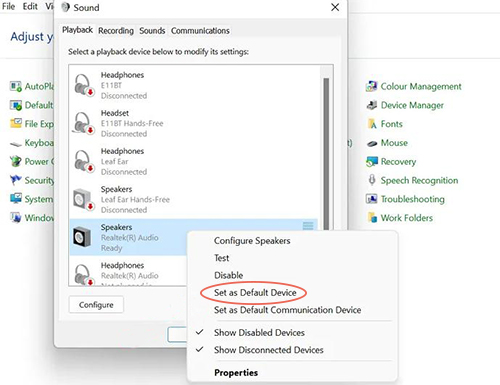Open Mouse link
Viewport: 500px width, 385px height.
[x=394, y=143]
